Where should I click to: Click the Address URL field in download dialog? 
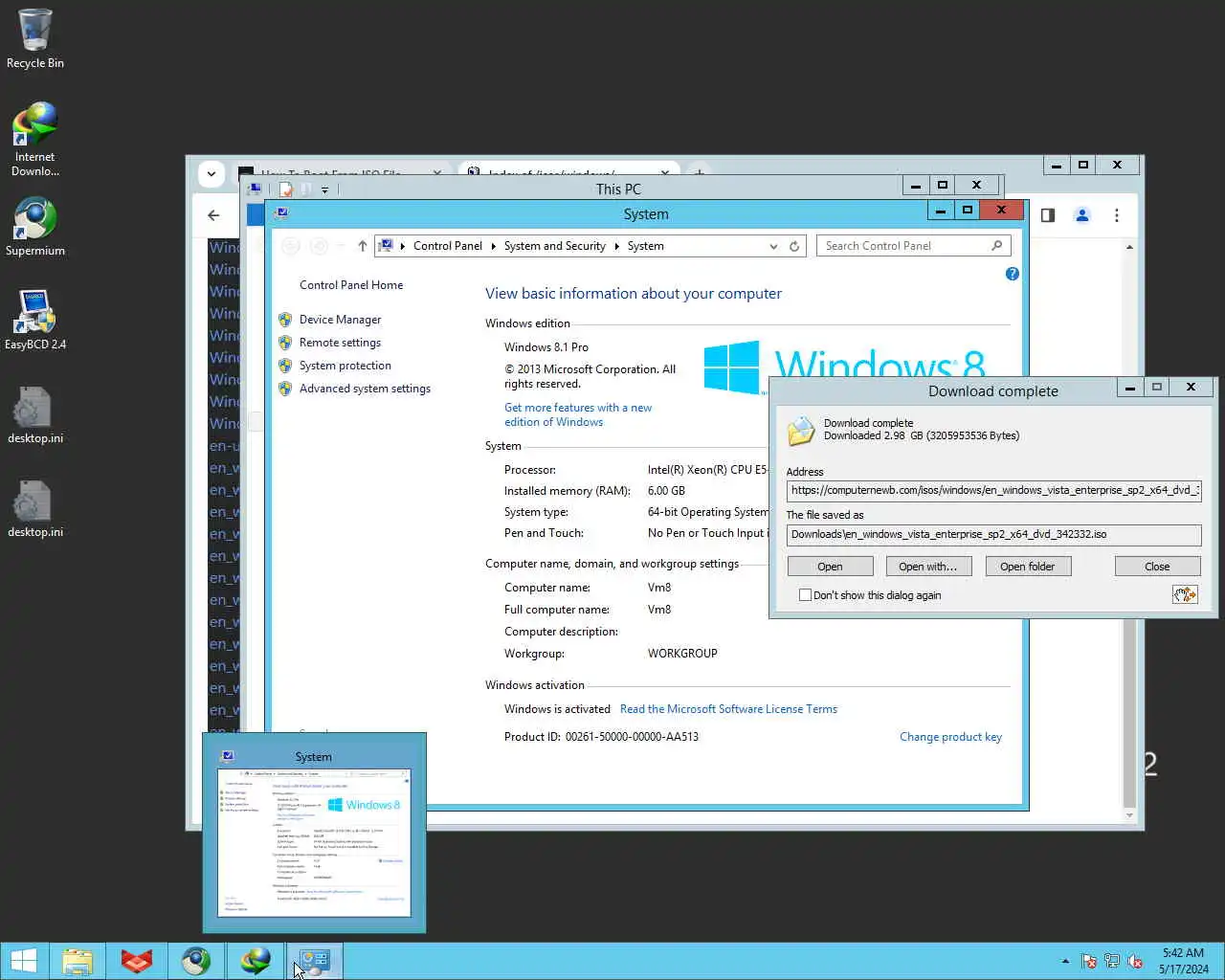pos(993,490)
